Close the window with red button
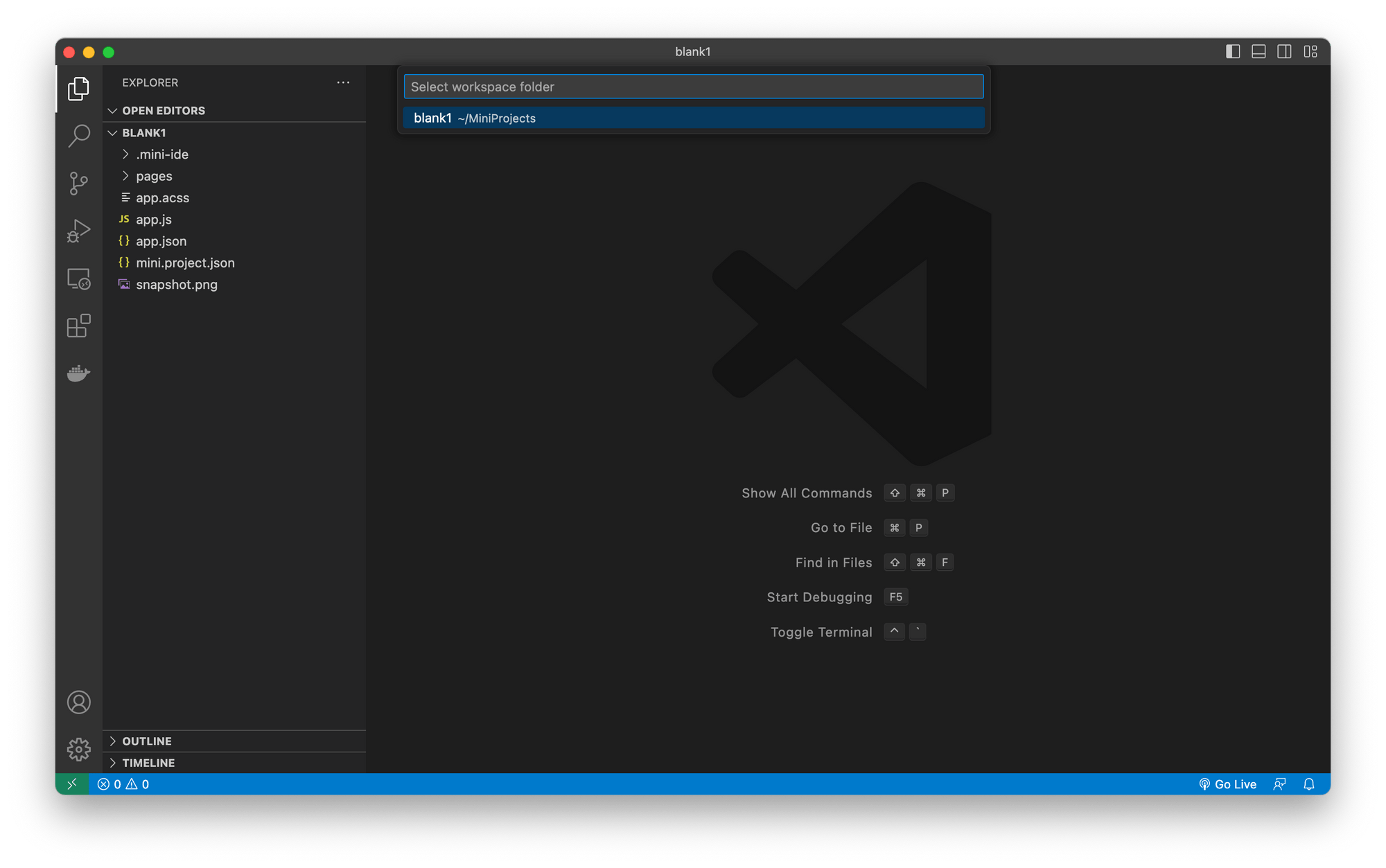 click(x=69, y=52)
